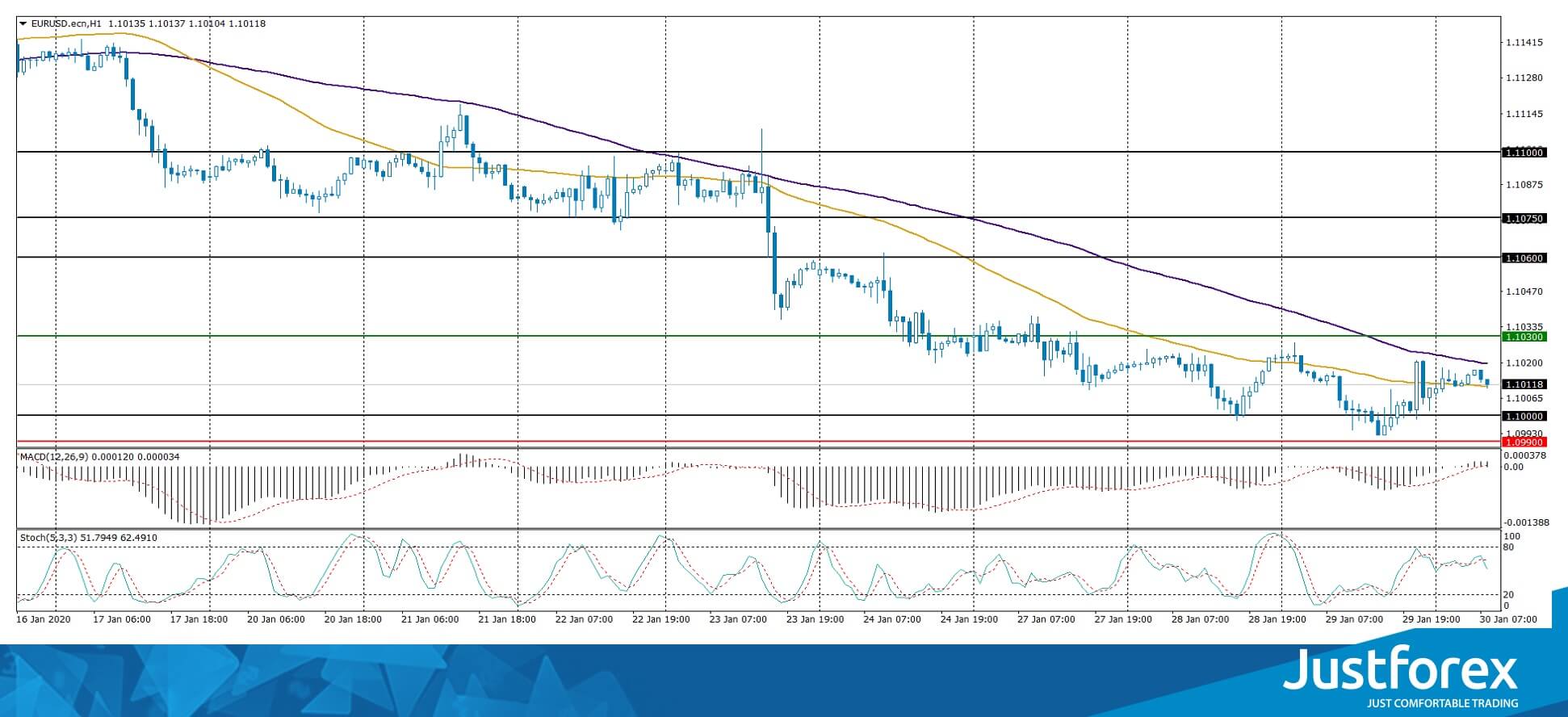
Task: Select the 1.11000 horizontal level price tag
Action: coord(1524,153)
